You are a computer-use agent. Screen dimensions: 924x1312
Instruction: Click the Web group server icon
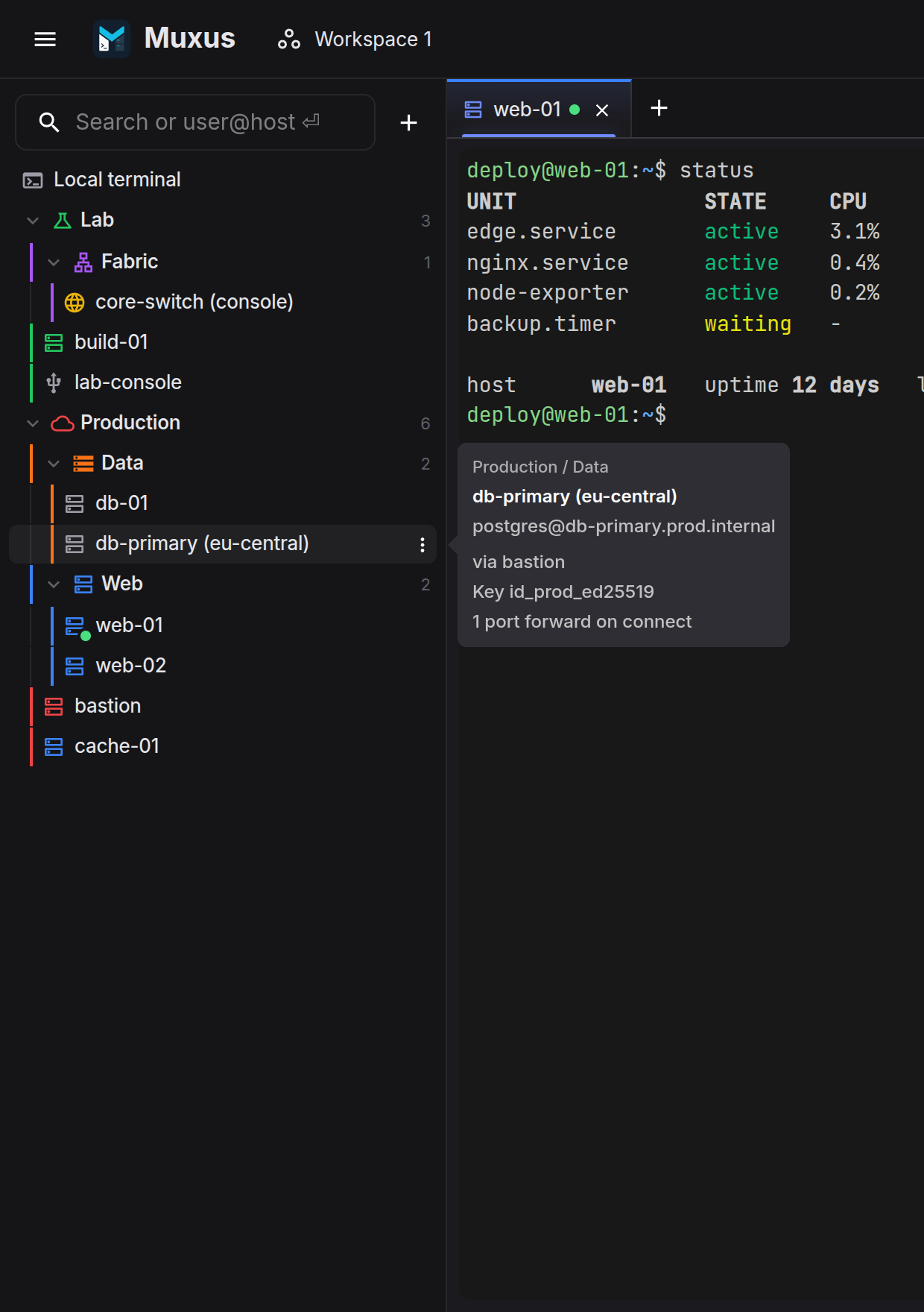[83, 584]
